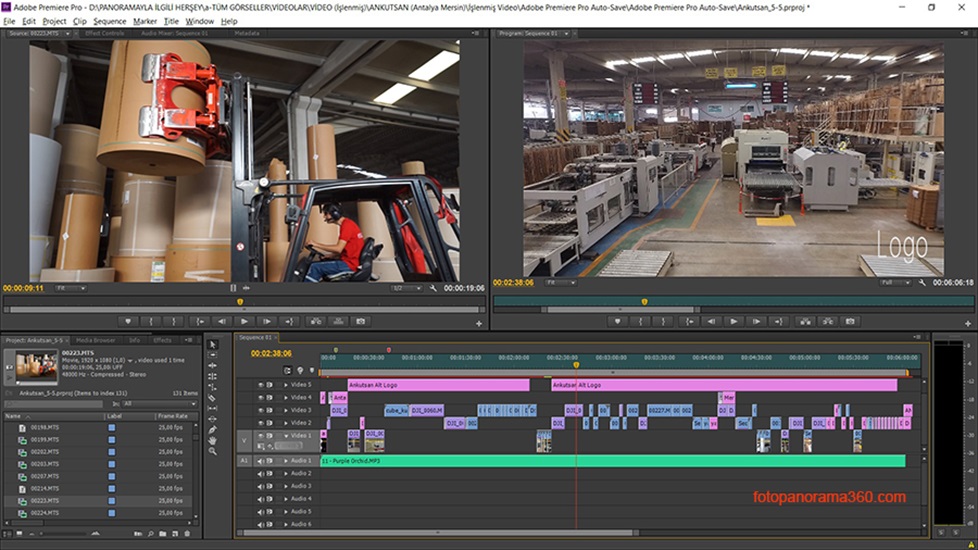The height and width of the screenshot is (550, 978).
Task: Select the Pen tool
Action: pos(213,429)
